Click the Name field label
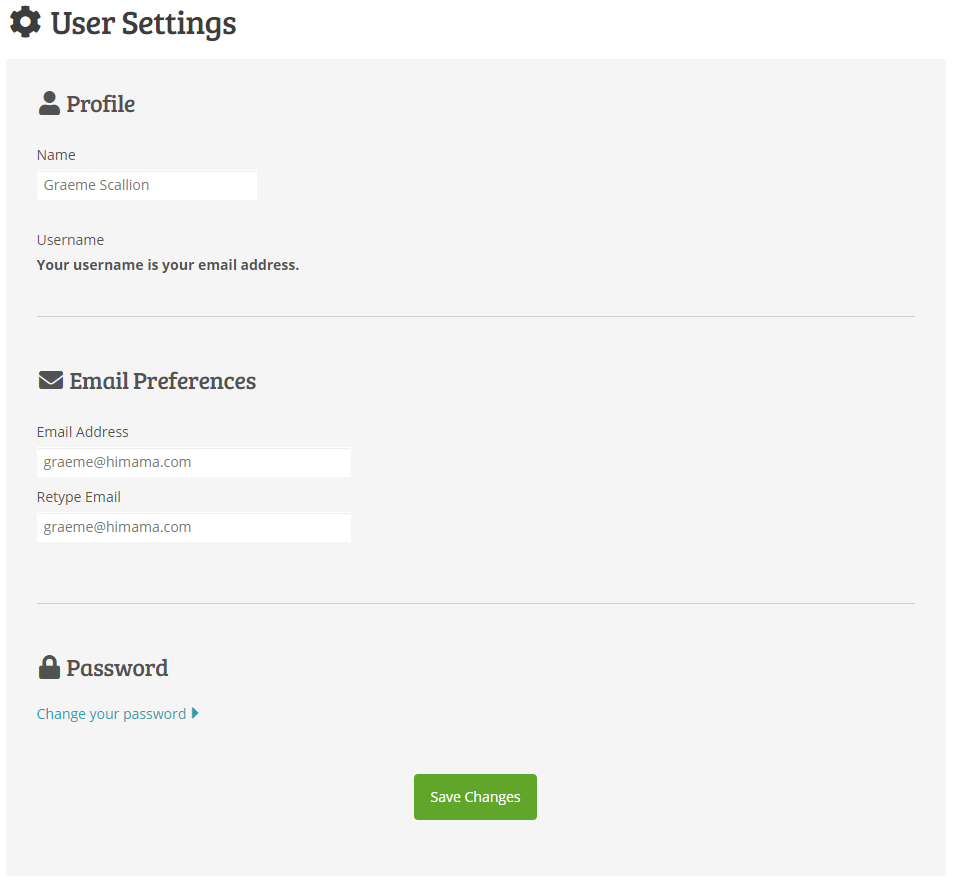This screenshot has height=883, width=955. 56,154
